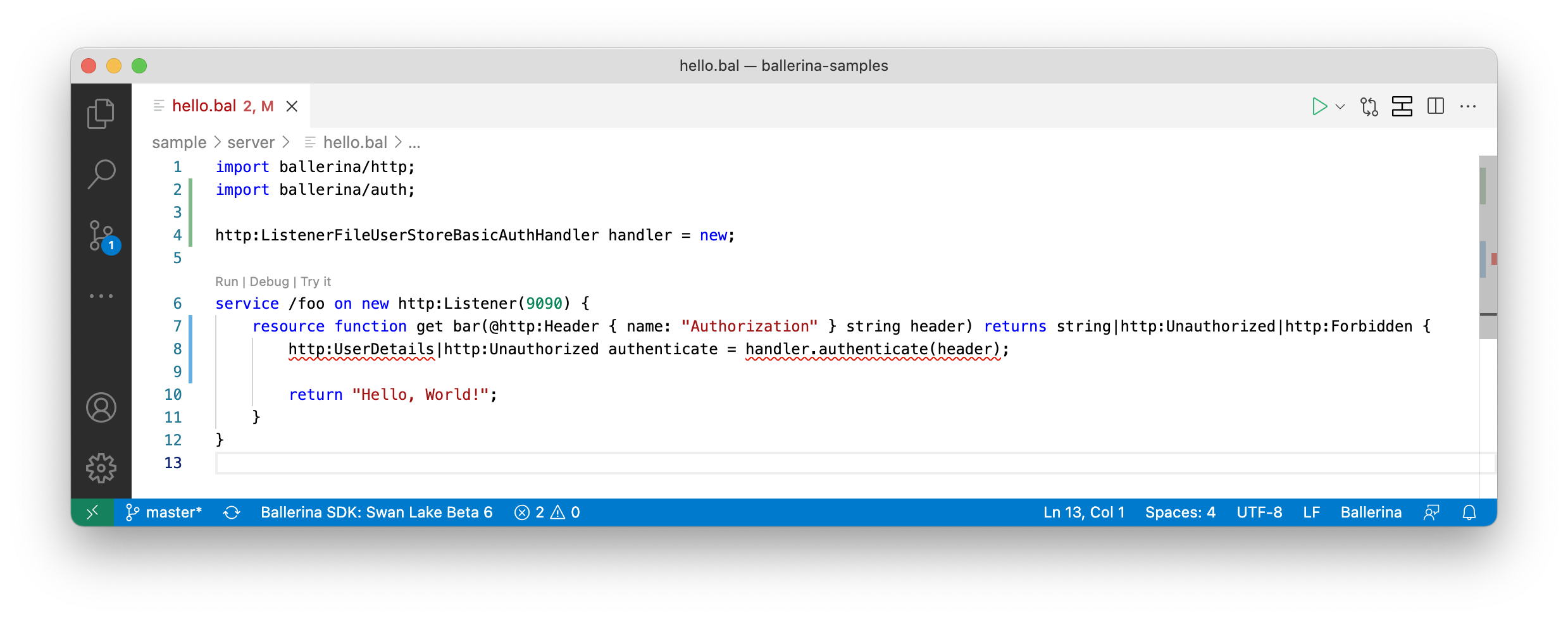This screenshot has width=1568, height=620.
Task: Click line number 10 in gutter
Action: [173, 395]
